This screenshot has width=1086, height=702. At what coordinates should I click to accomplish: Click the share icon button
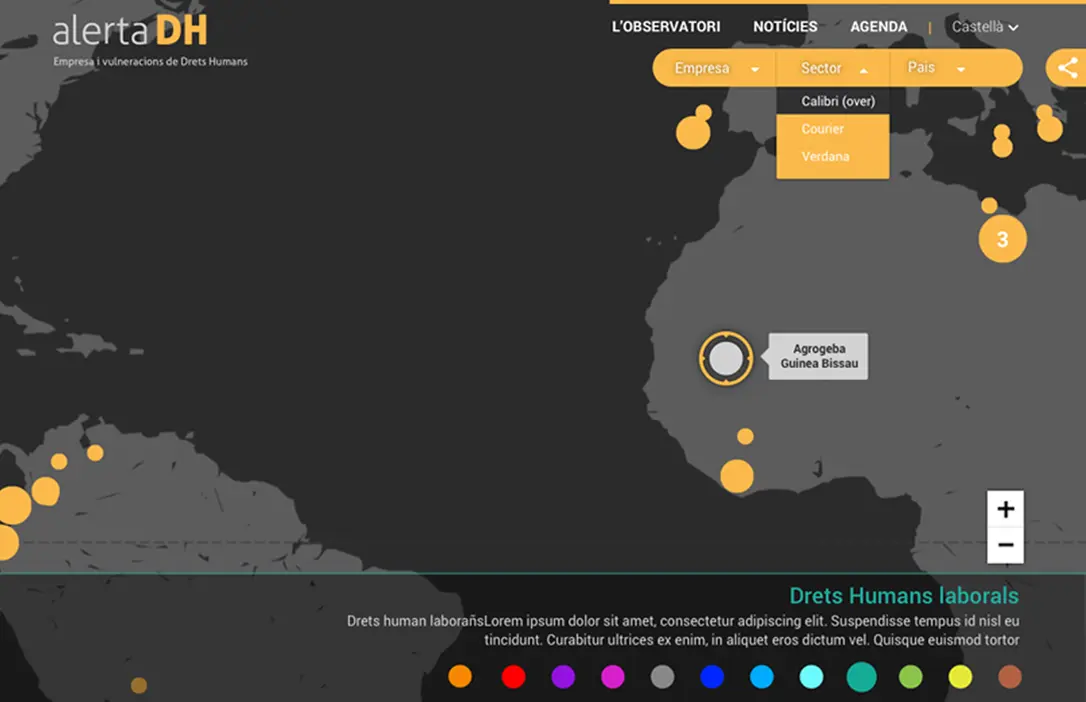(1067, 68)
